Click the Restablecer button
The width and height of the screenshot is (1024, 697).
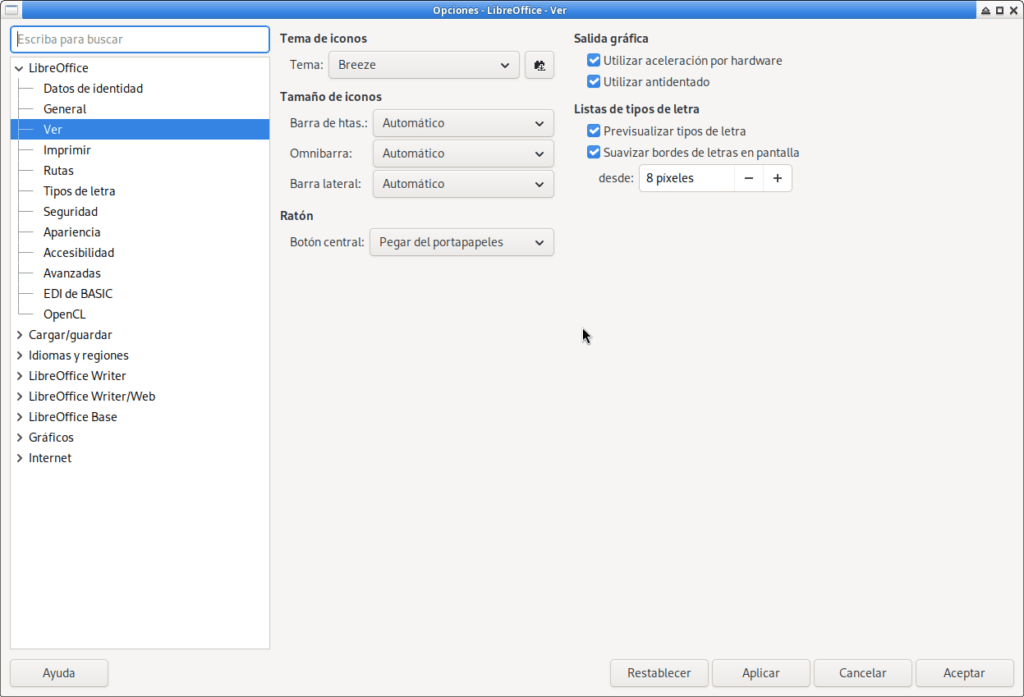(x=659, y=673)
